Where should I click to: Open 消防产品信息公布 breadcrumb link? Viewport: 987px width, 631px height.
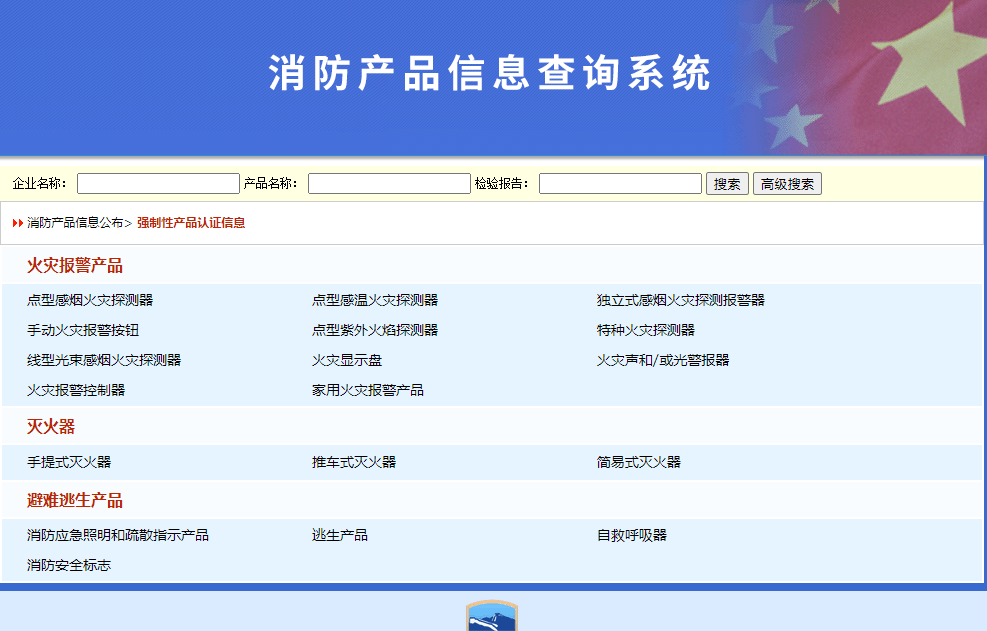(75, 223)
